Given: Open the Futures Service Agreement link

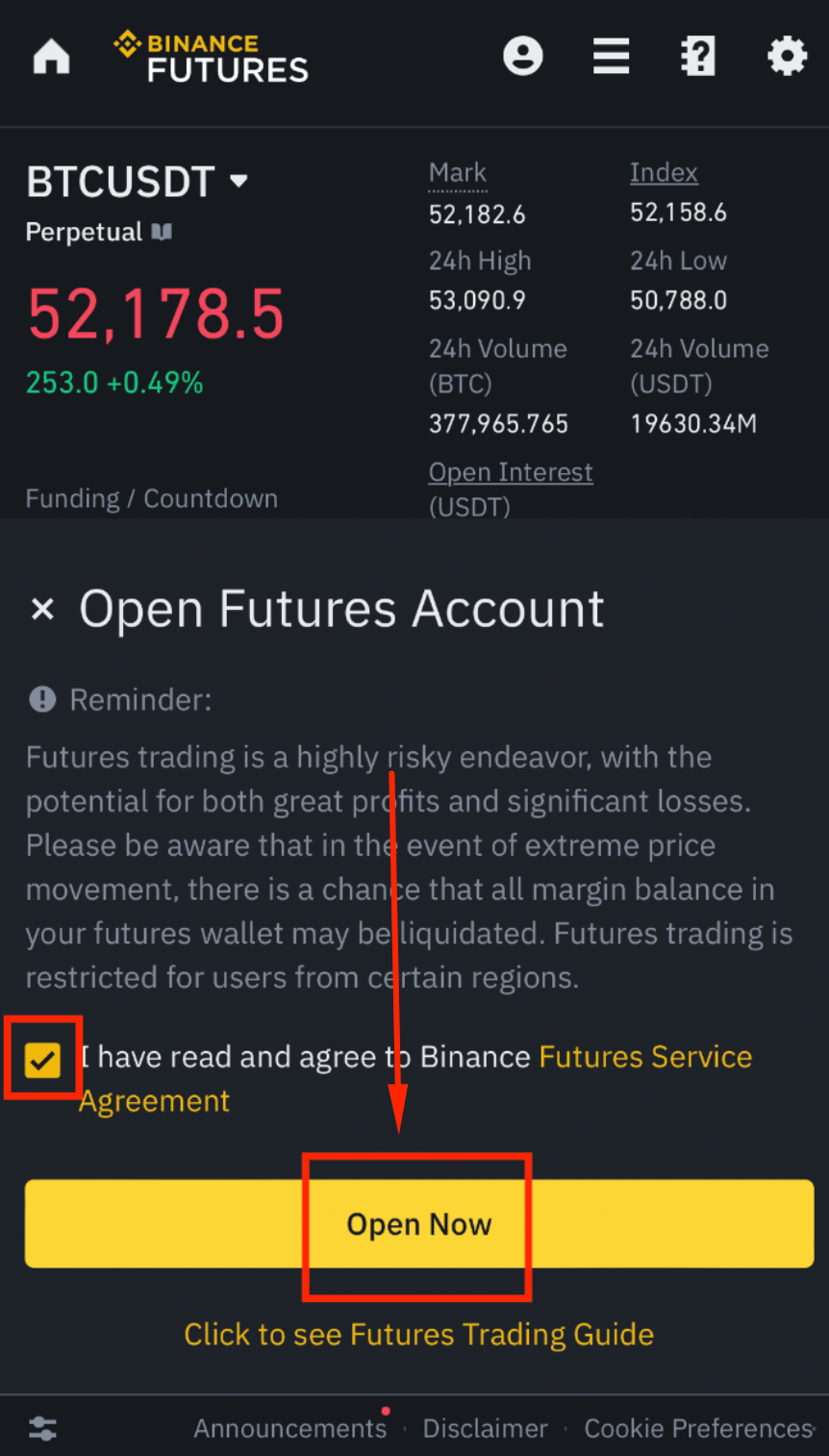Looking at the screenshot, I should tap(644, 1057).
